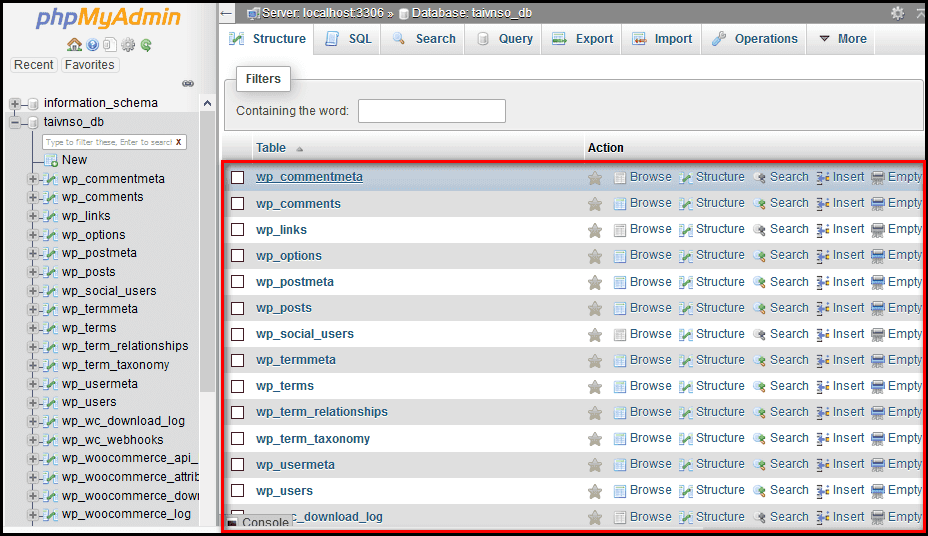Click the sidebar scroll up arrow

[207, 104]
